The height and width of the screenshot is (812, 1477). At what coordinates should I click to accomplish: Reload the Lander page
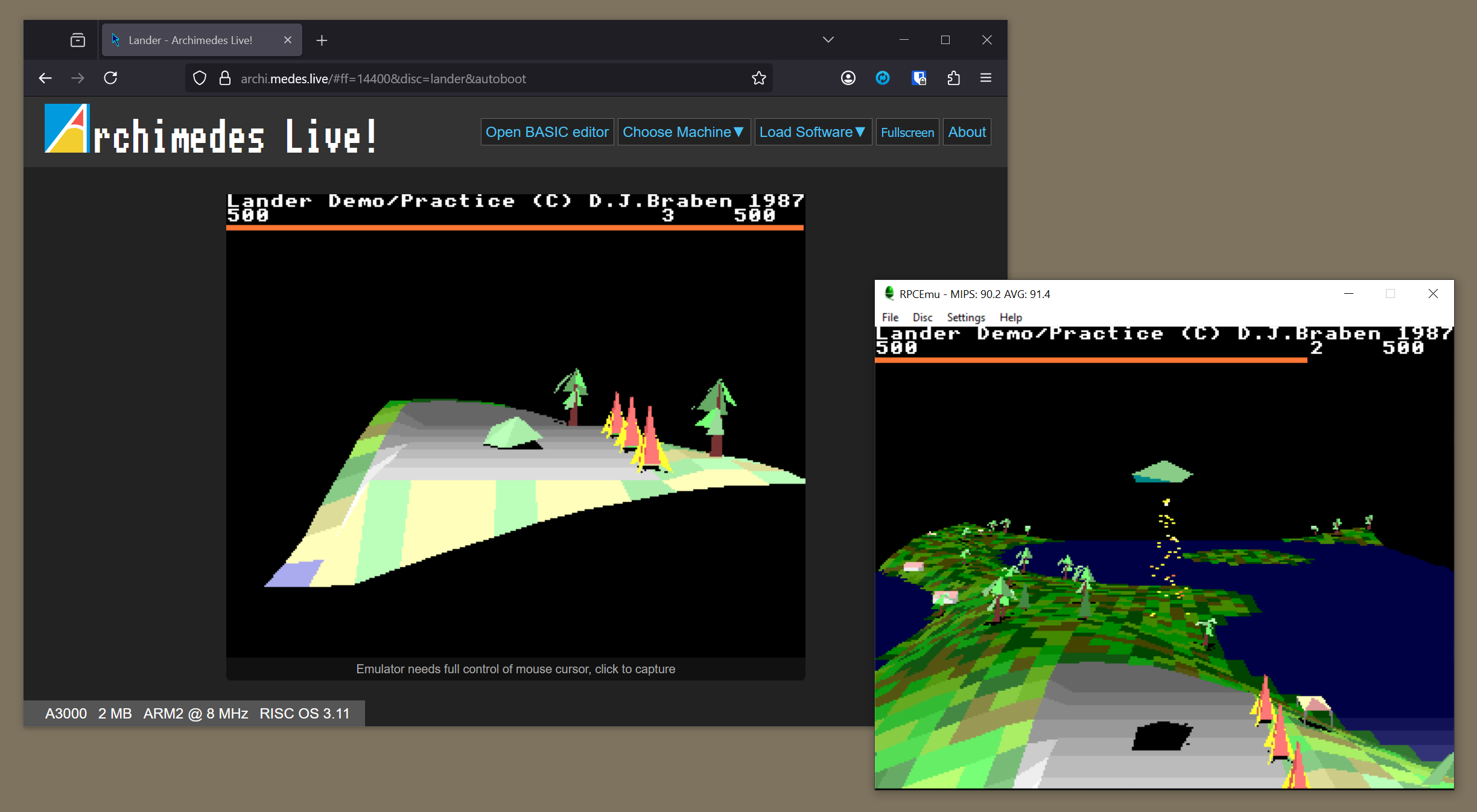(110, 78)
